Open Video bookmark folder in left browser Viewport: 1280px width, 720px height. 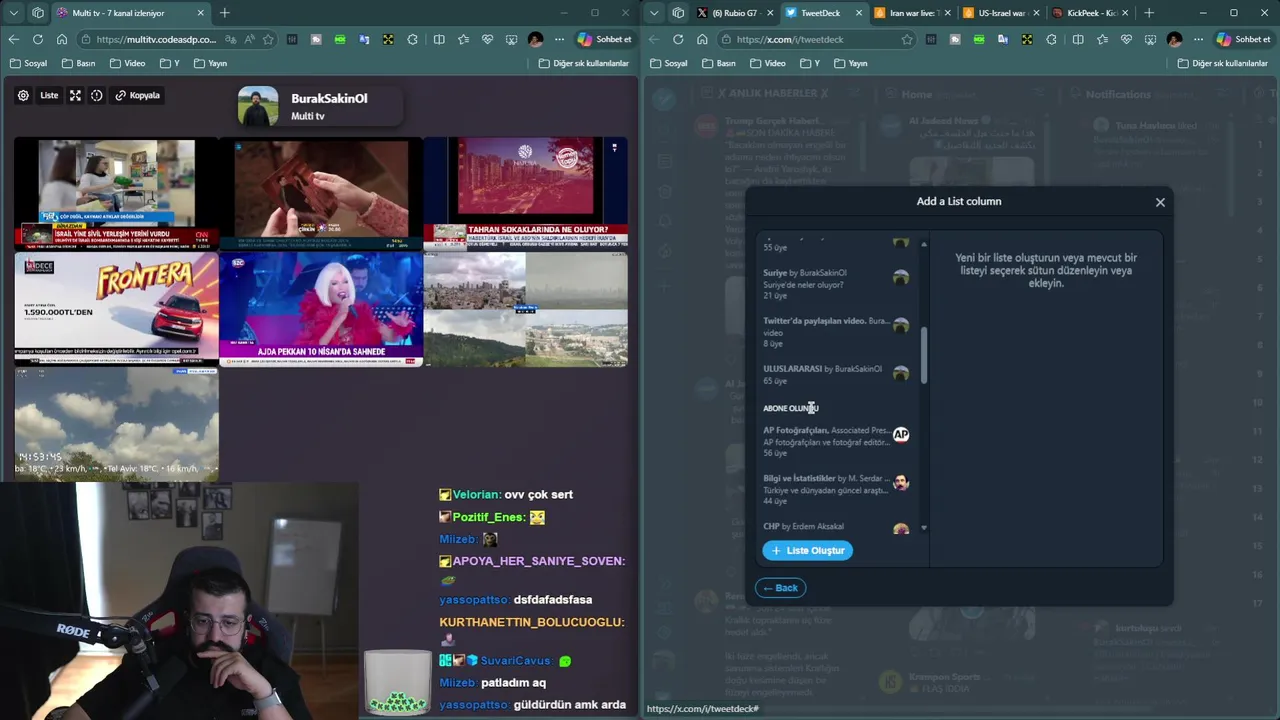(x=128, y=63)
